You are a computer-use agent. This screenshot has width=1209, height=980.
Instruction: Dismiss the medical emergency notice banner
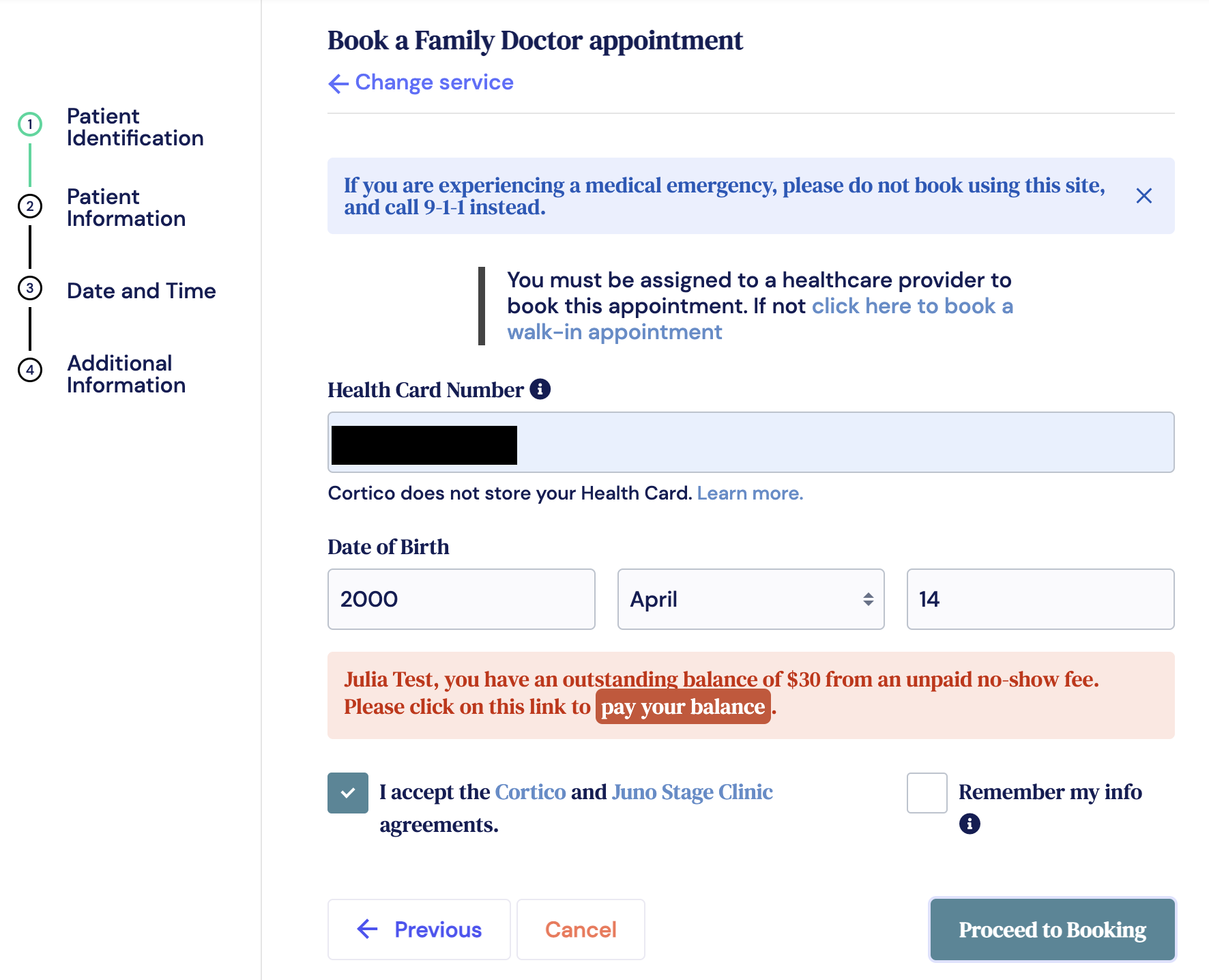(1144, 196)
